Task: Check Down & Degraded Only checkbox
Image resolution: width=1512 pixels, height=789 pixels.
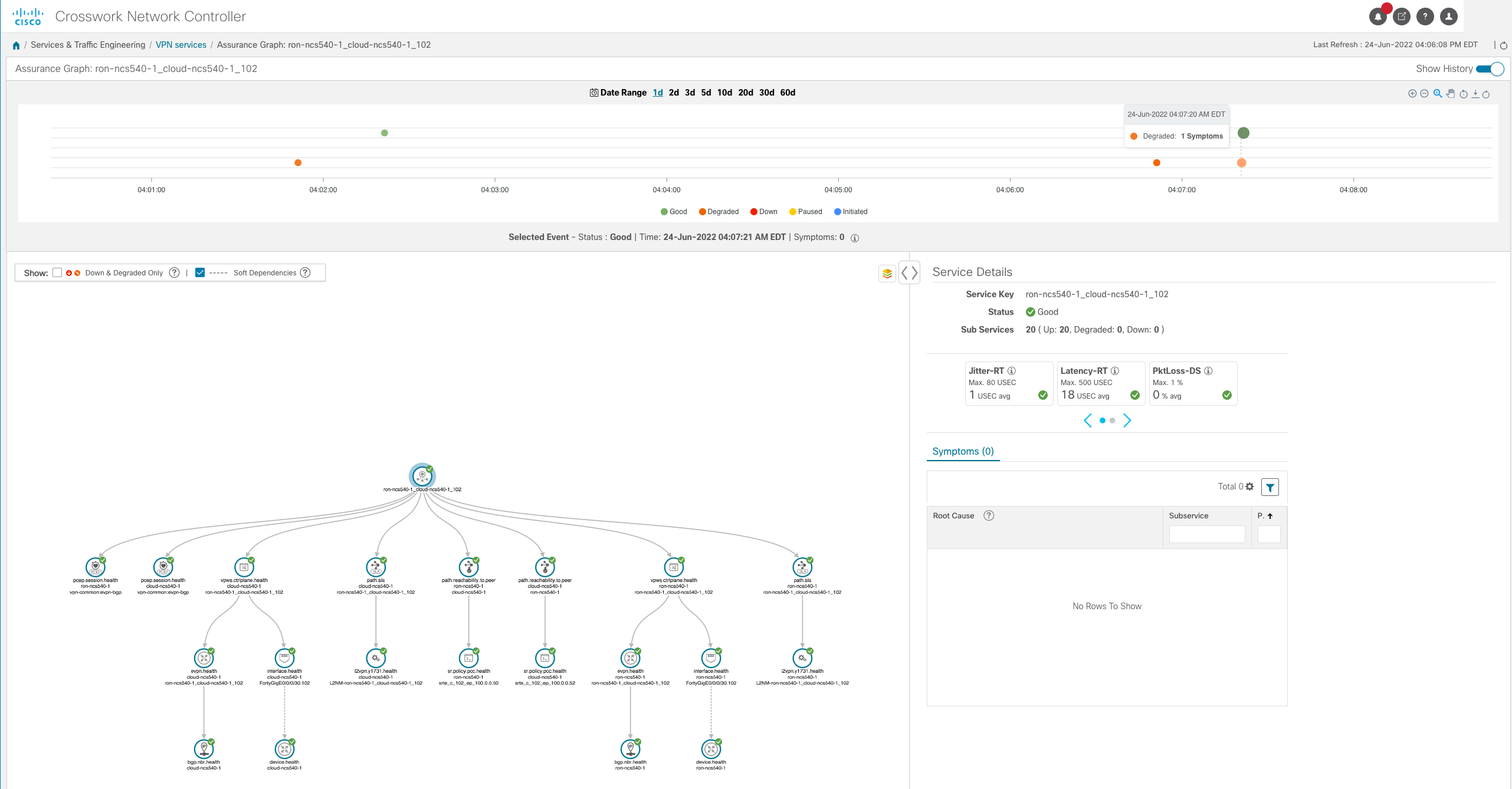Action: [x=57, y=272]
